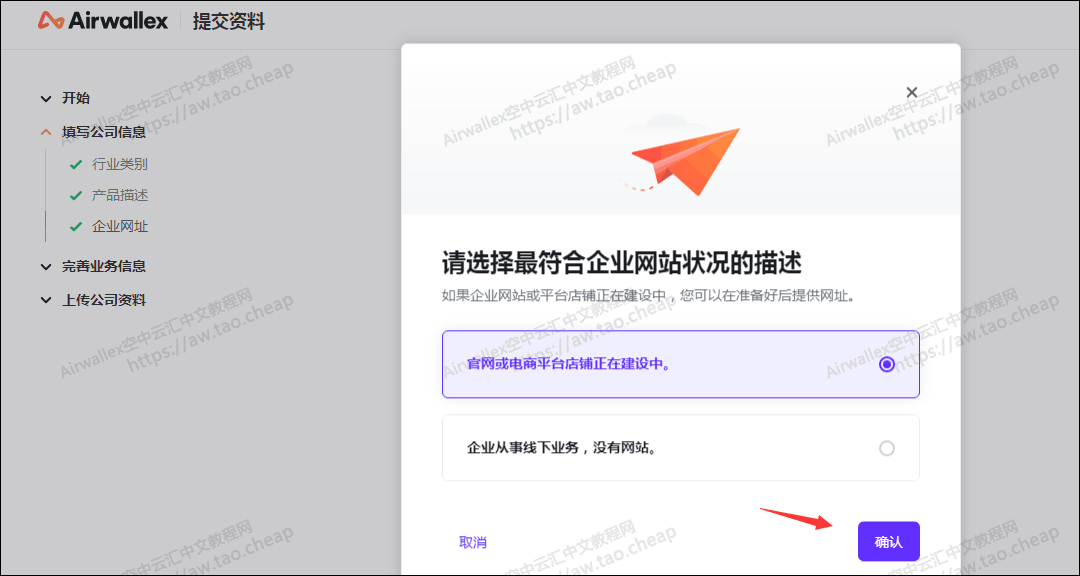Click the heading 请选择最符合企业网站状况的描述
The image size is (1080, 576).
point(622,263)
